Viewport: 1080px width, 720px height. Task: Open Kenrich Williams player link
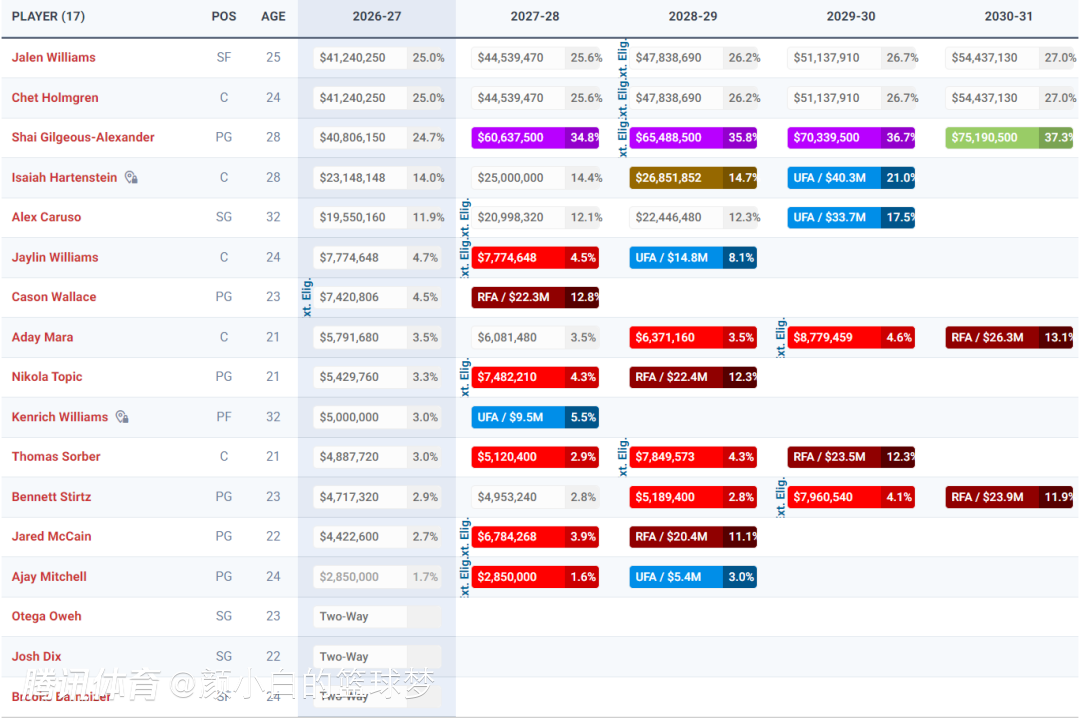click(60, 417)
